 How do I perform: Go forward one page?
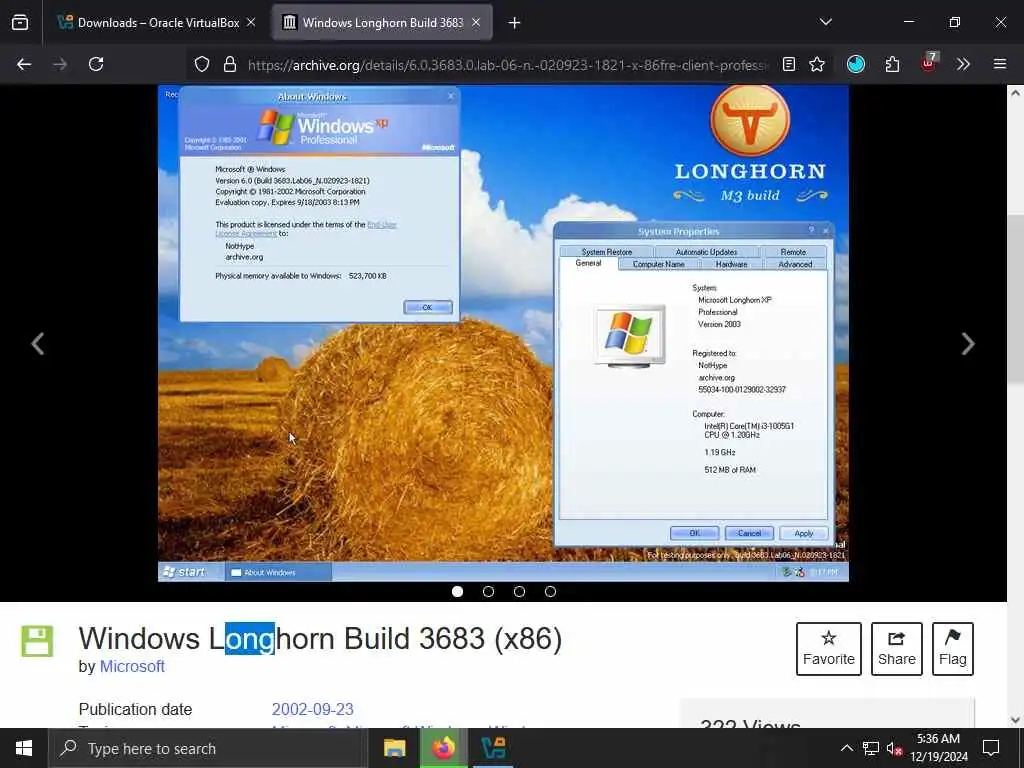tap(60, 64)
